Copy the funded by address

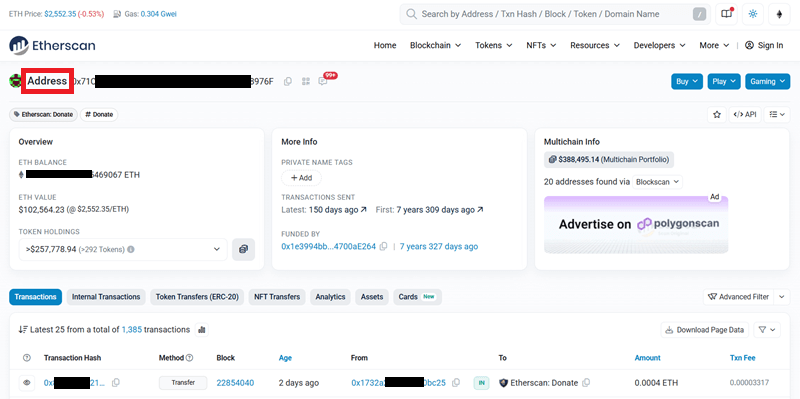pyautogui.click(x=384, y=246)
